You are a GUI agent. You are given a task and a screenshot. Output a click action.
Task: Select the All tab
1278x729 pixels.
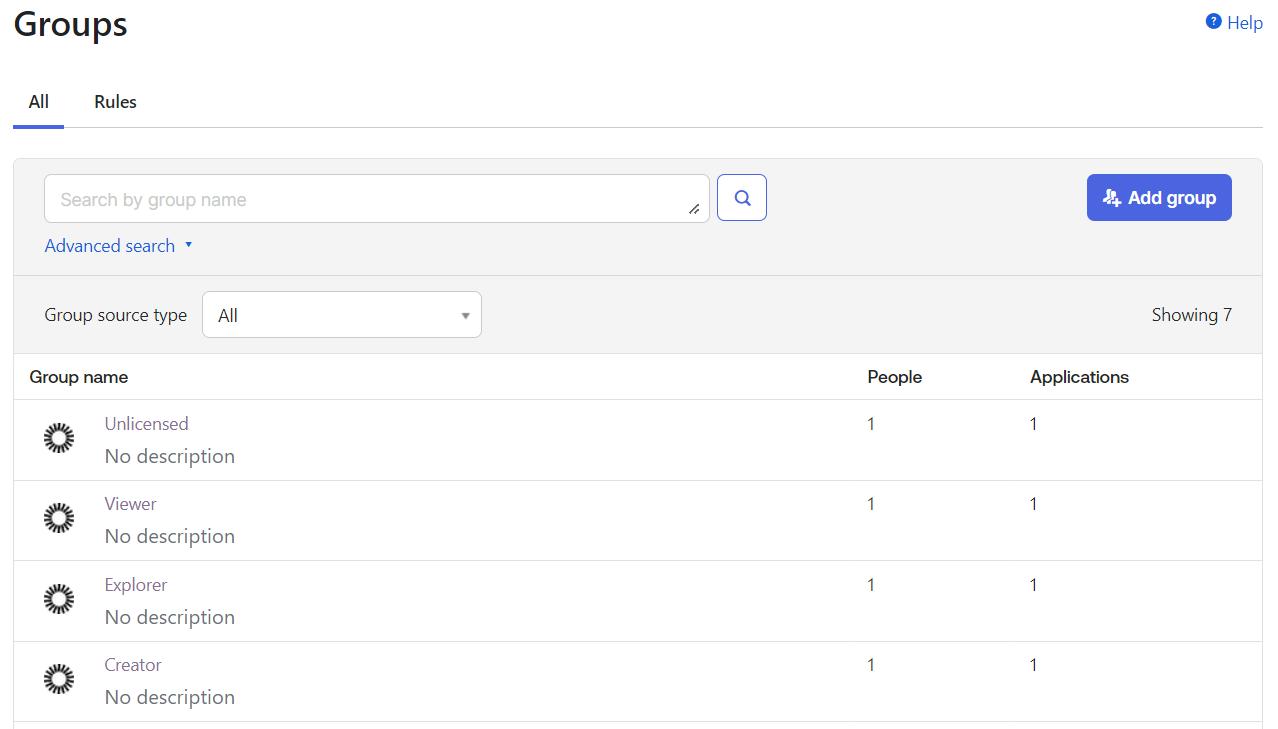click(x=38, y=102)
